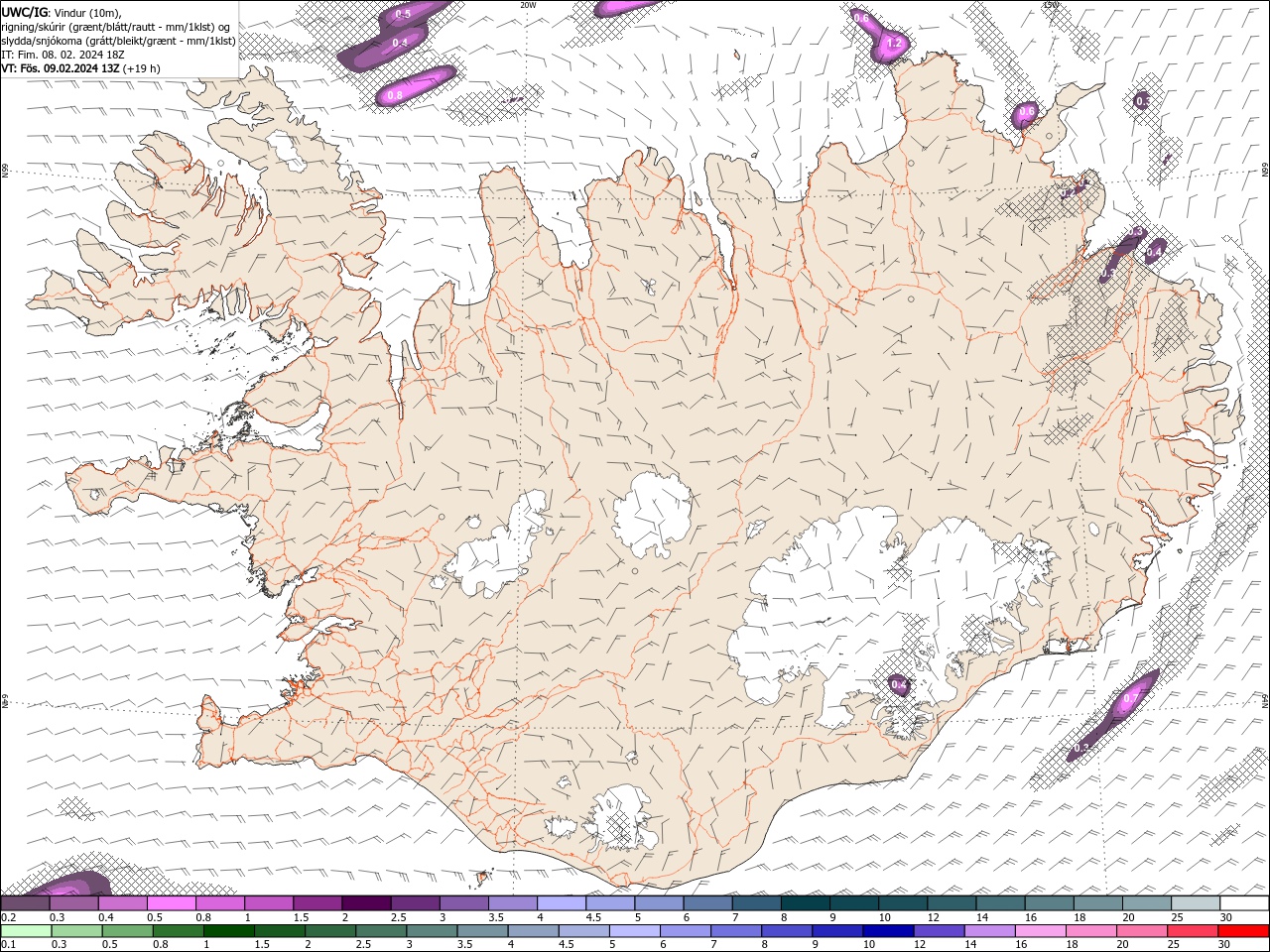
Task: Click the '20W' longitude label
Action: (528, 5)
